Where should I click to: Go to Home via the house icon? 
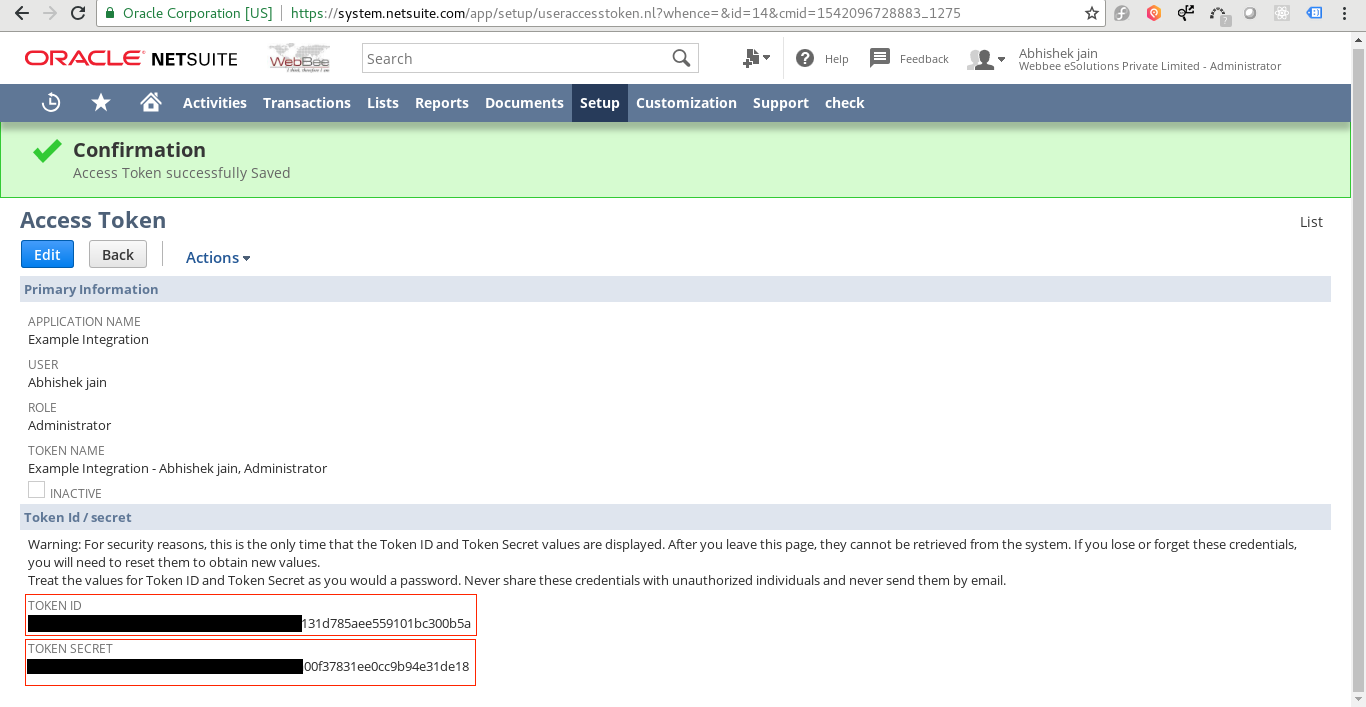151,102
